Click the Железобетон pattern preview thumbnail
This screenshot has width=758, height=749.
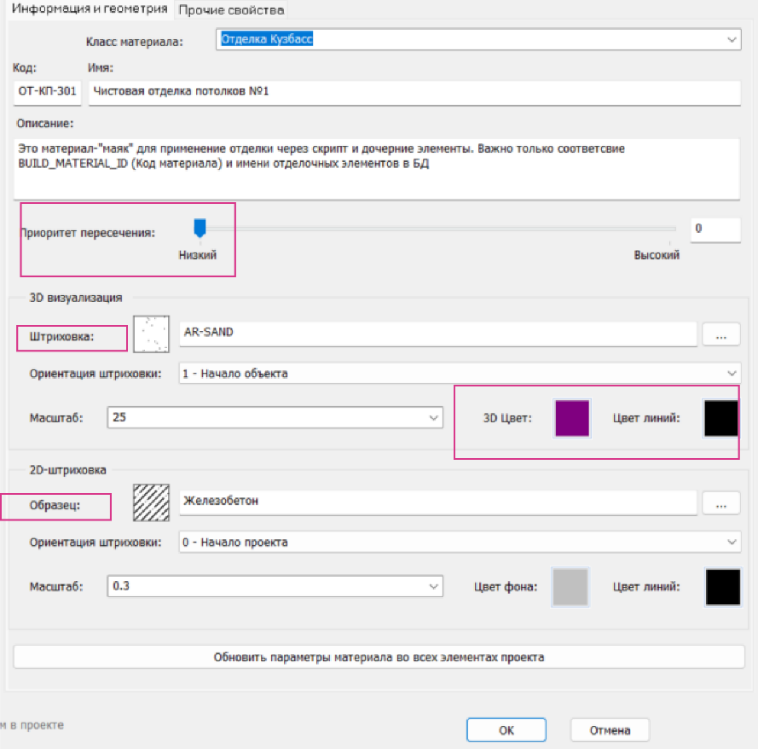coord(151,502)
